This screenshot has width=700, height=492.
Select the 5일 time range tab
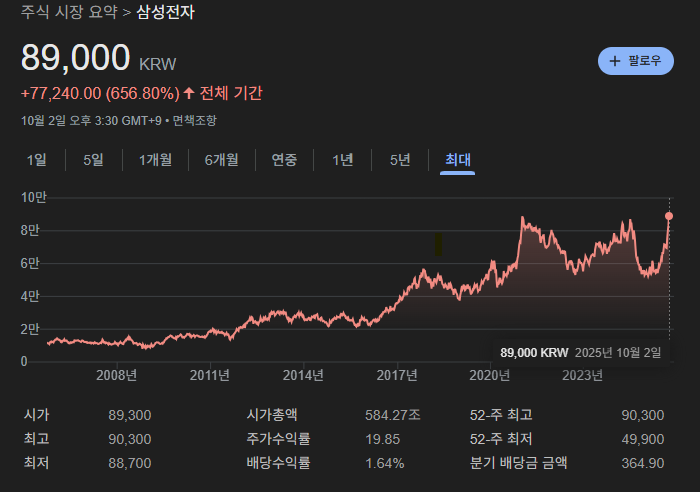point(93,160)
